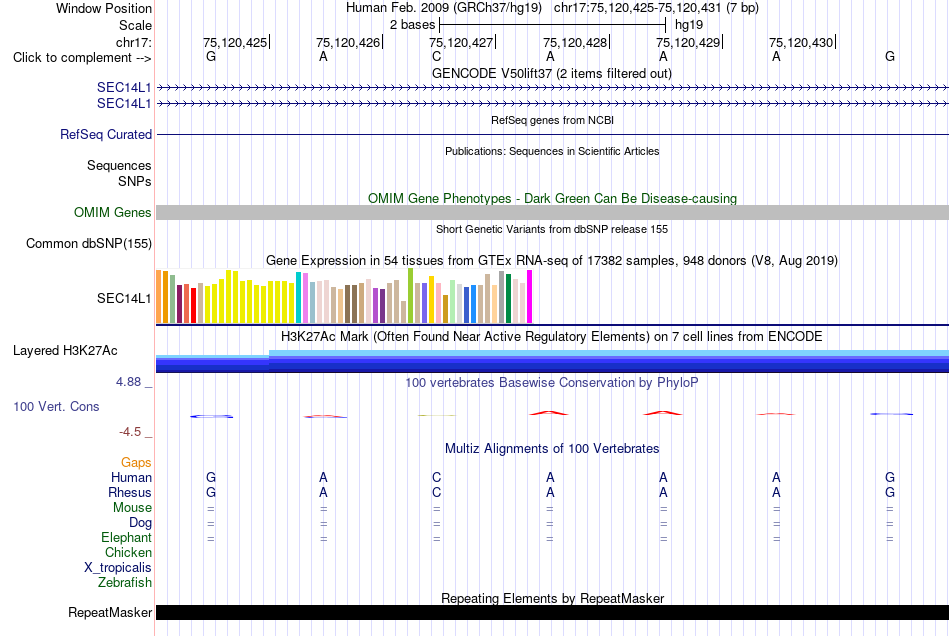This screenshot has width=950, height=636.
Task: Open 'Multiz Alignments of 100 Vertebrates' title
Action: 552,449
